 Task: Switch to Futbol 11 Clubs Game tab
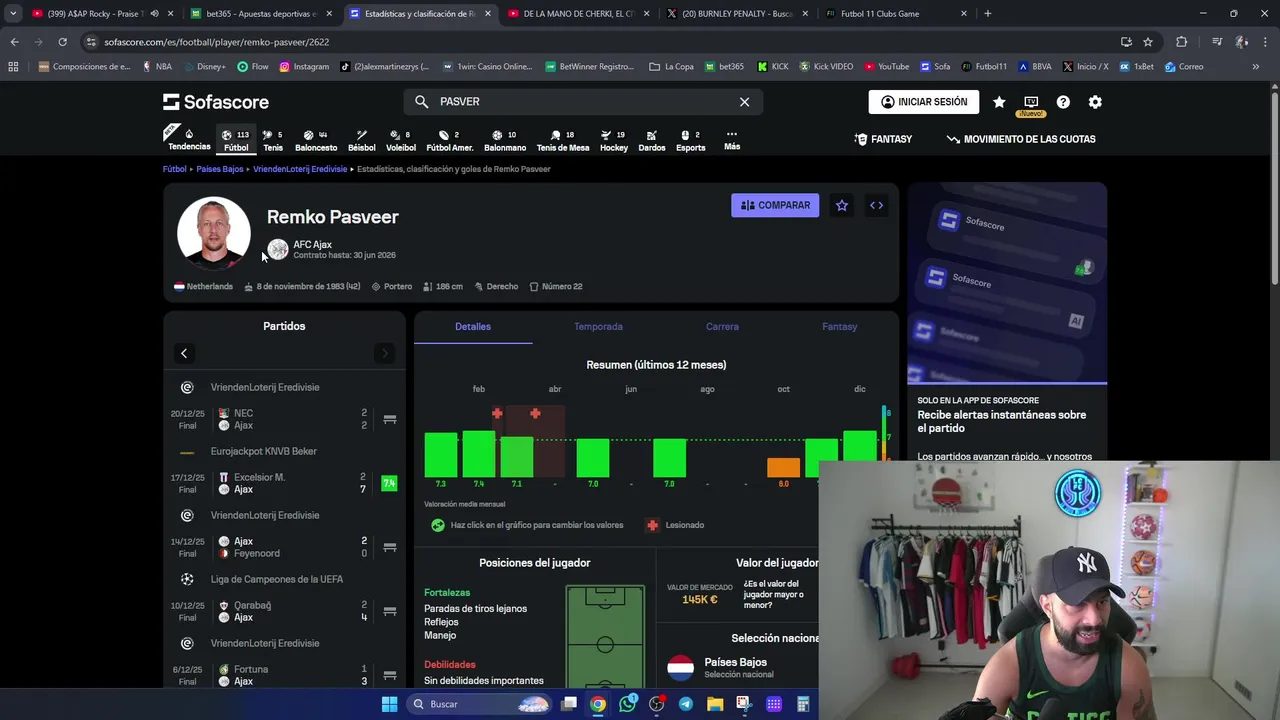point(895,14)
